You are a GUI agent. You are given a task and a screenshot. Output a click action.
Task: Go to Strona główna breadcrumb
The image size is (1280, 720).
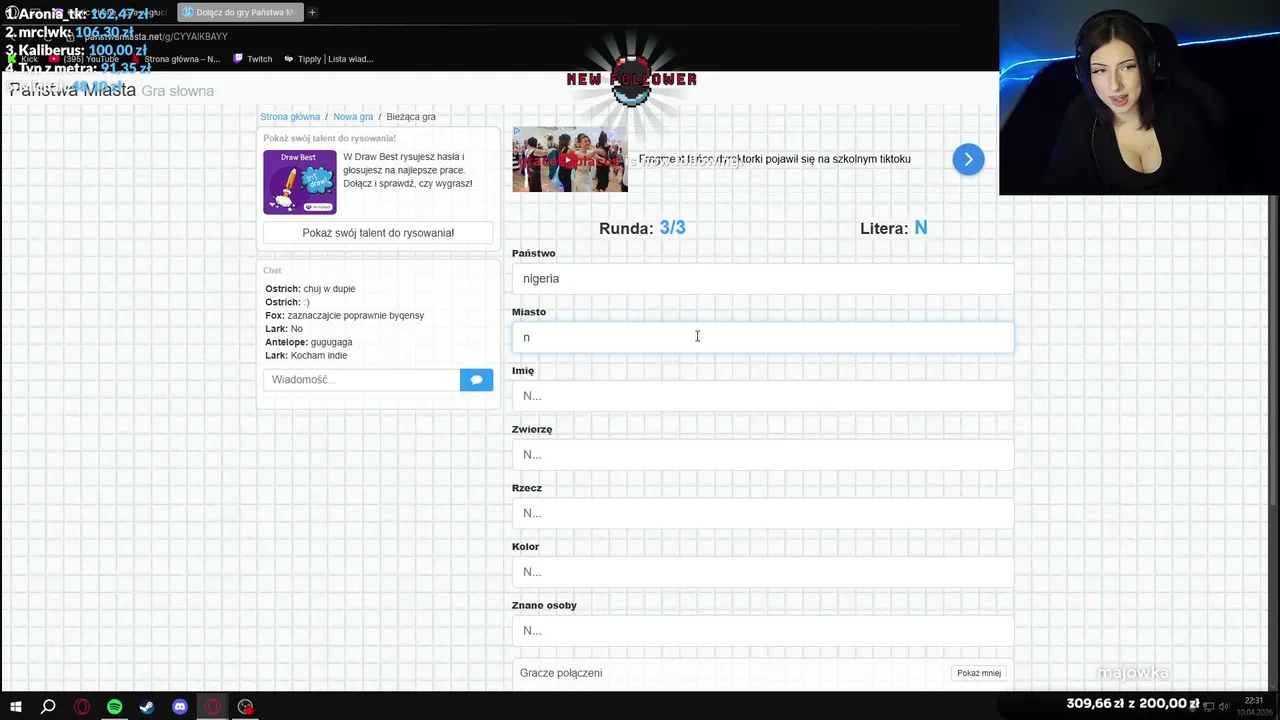point(290,117)
